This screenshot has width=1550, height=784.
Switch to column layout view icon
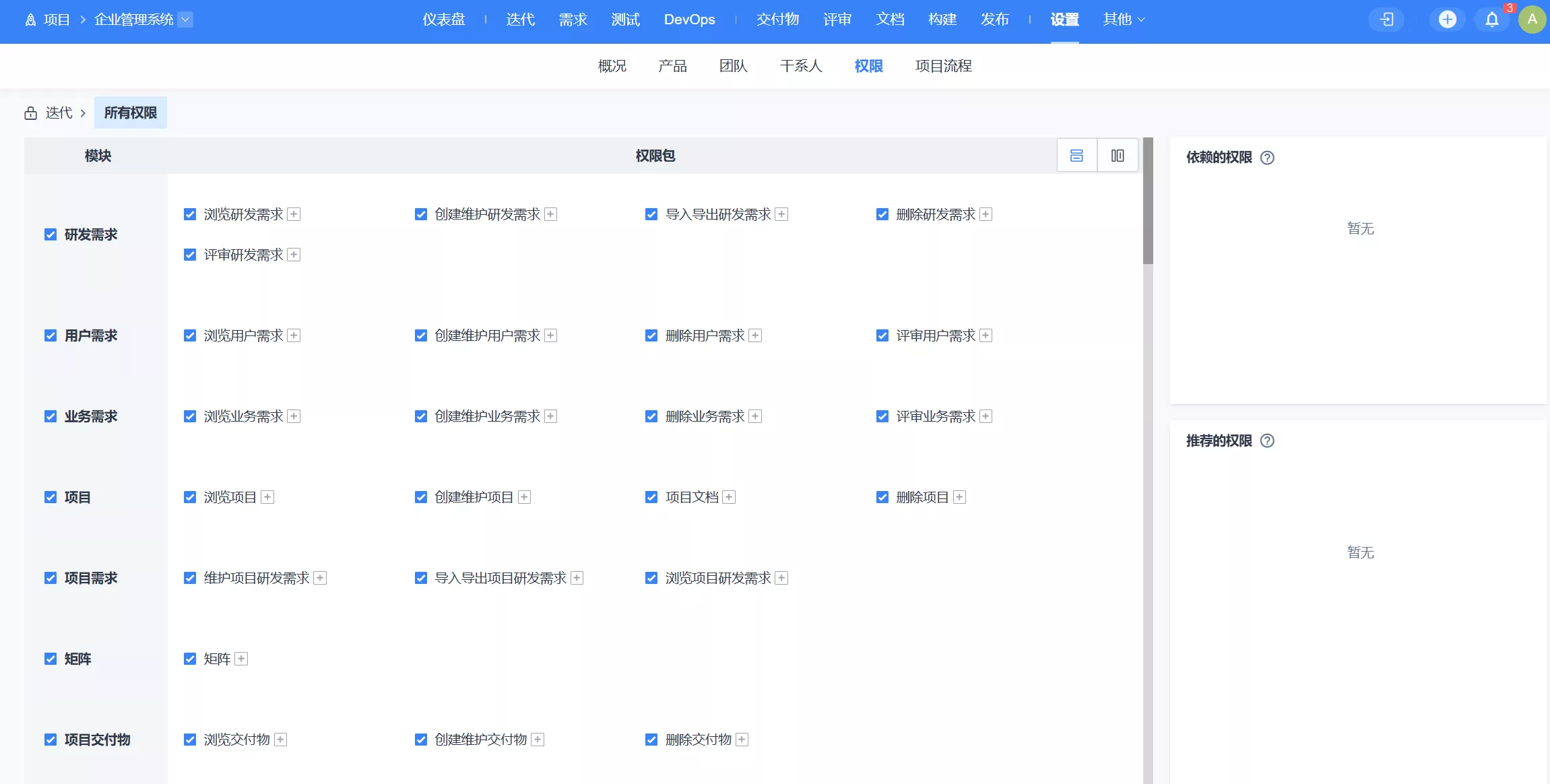[1118, 156]
